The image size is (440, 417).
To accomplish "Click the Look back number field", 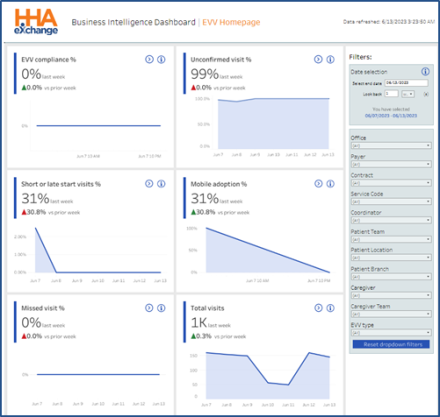I will coord(391,94).
